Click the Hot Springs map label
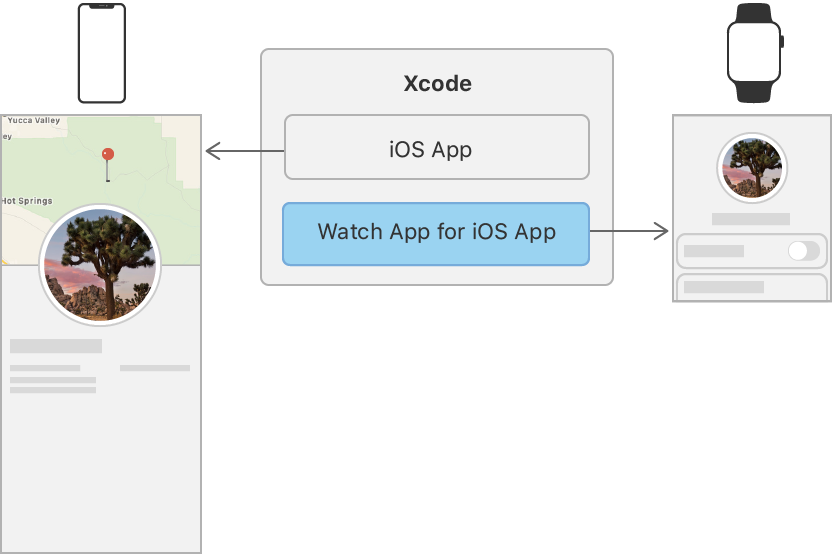The image size is (832, 556). coord(27,201)
